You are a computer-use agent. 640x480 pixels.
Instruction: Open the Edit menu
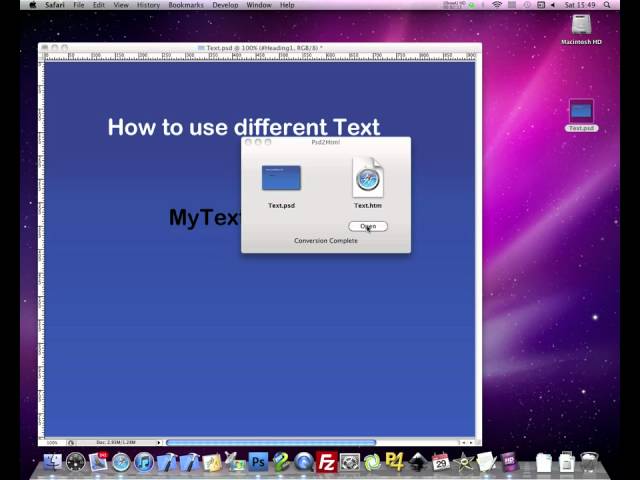point(98,5)
